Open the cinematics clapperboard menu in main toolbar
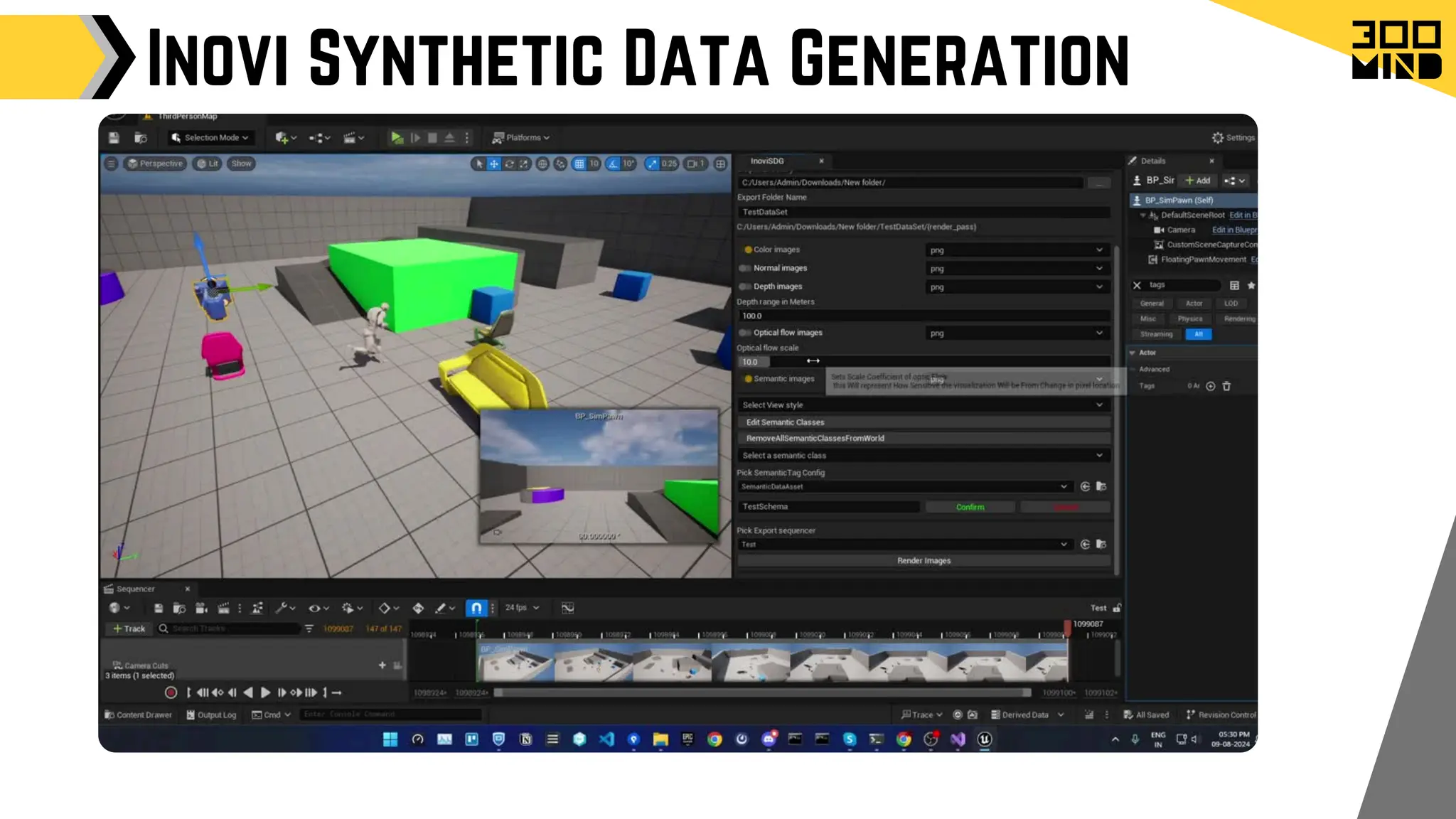 click(x=353, y=137)
